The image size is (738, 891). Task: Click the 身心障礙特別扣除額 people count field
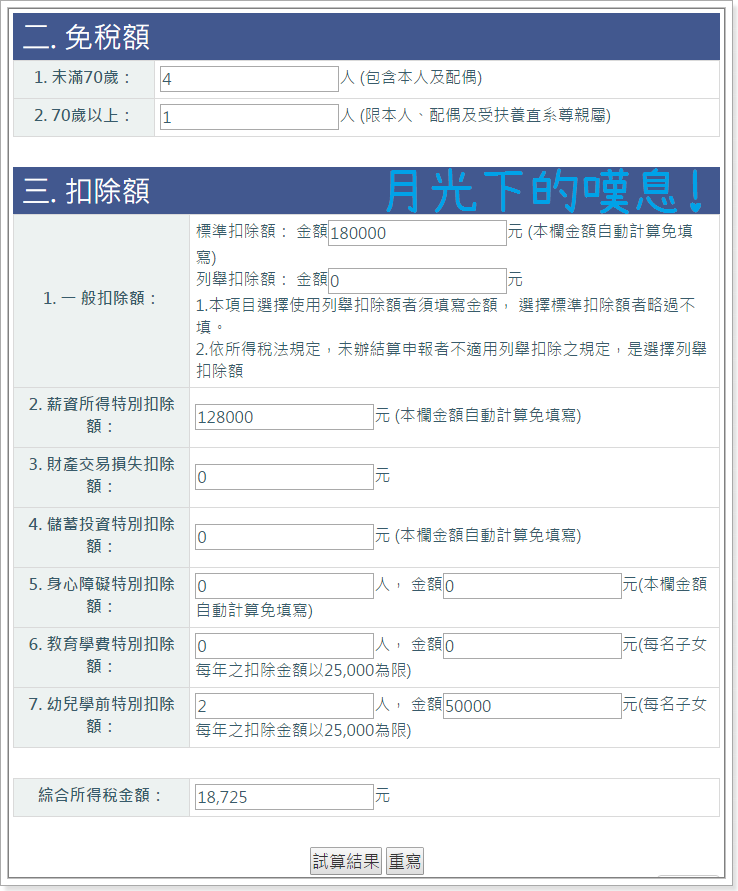pyautogui.click(x=284, y=586)
